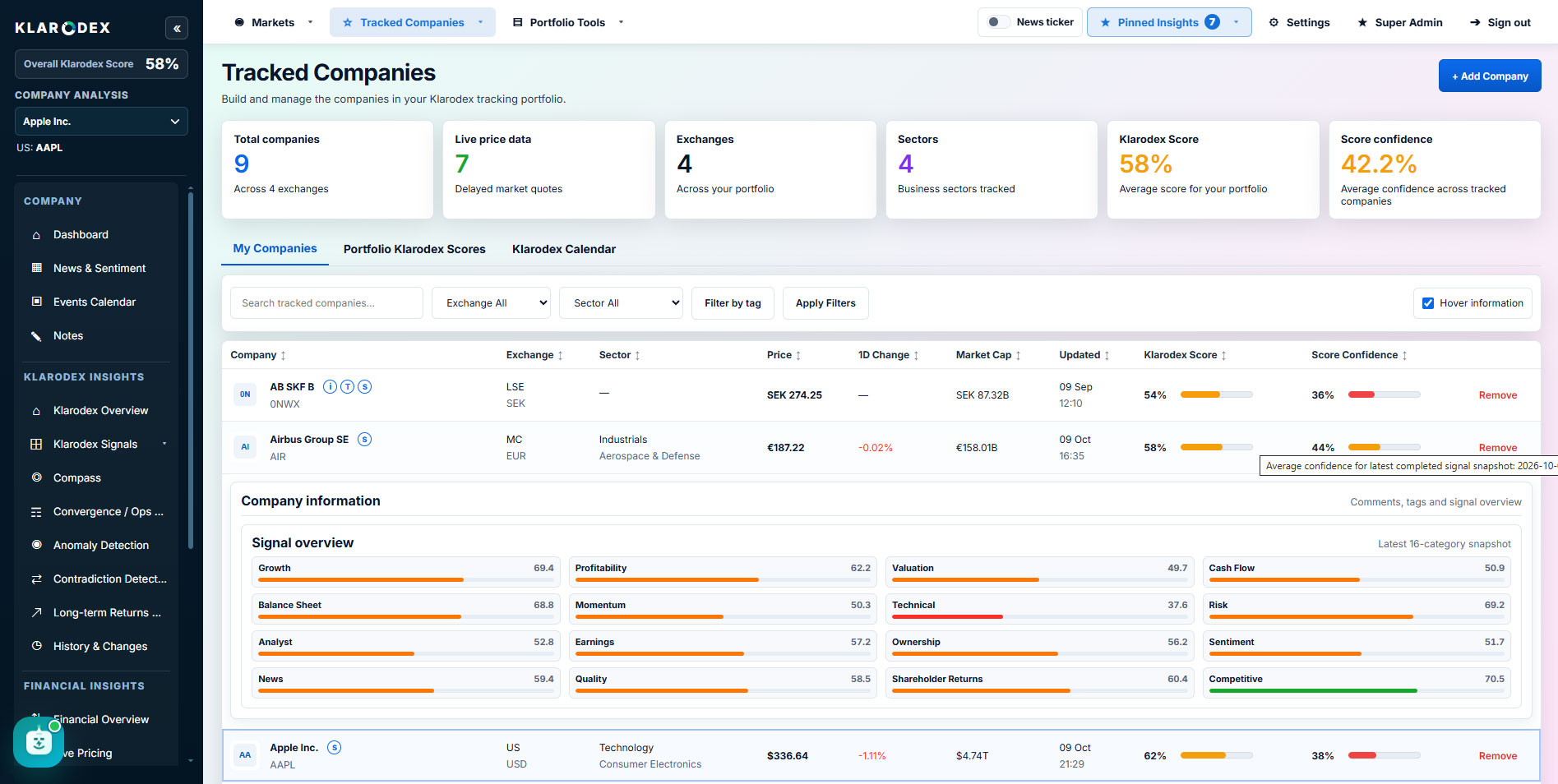Go to Events Calendar in sidebar
Viewport: 1558px width, 784px height.
pos(94,302)
